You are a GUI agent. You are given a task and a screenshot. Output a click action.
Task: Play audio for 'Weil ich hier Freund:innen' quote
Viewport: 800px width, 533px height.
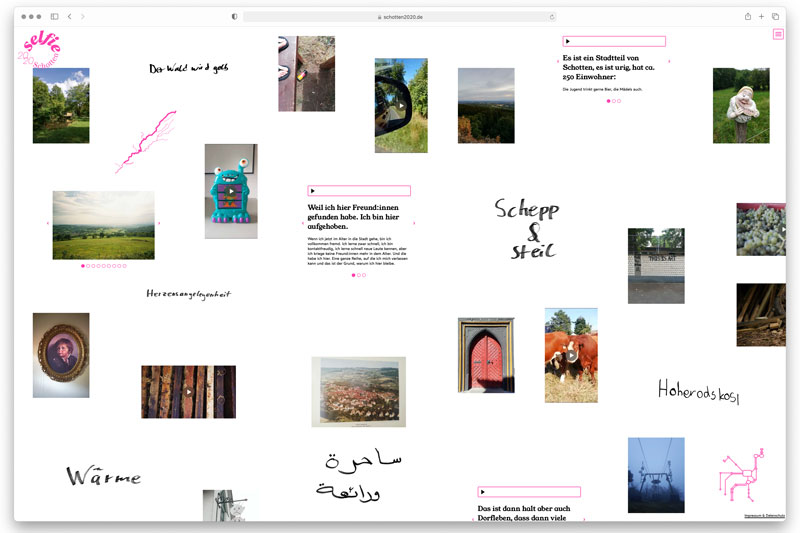[x=313, y=190]
